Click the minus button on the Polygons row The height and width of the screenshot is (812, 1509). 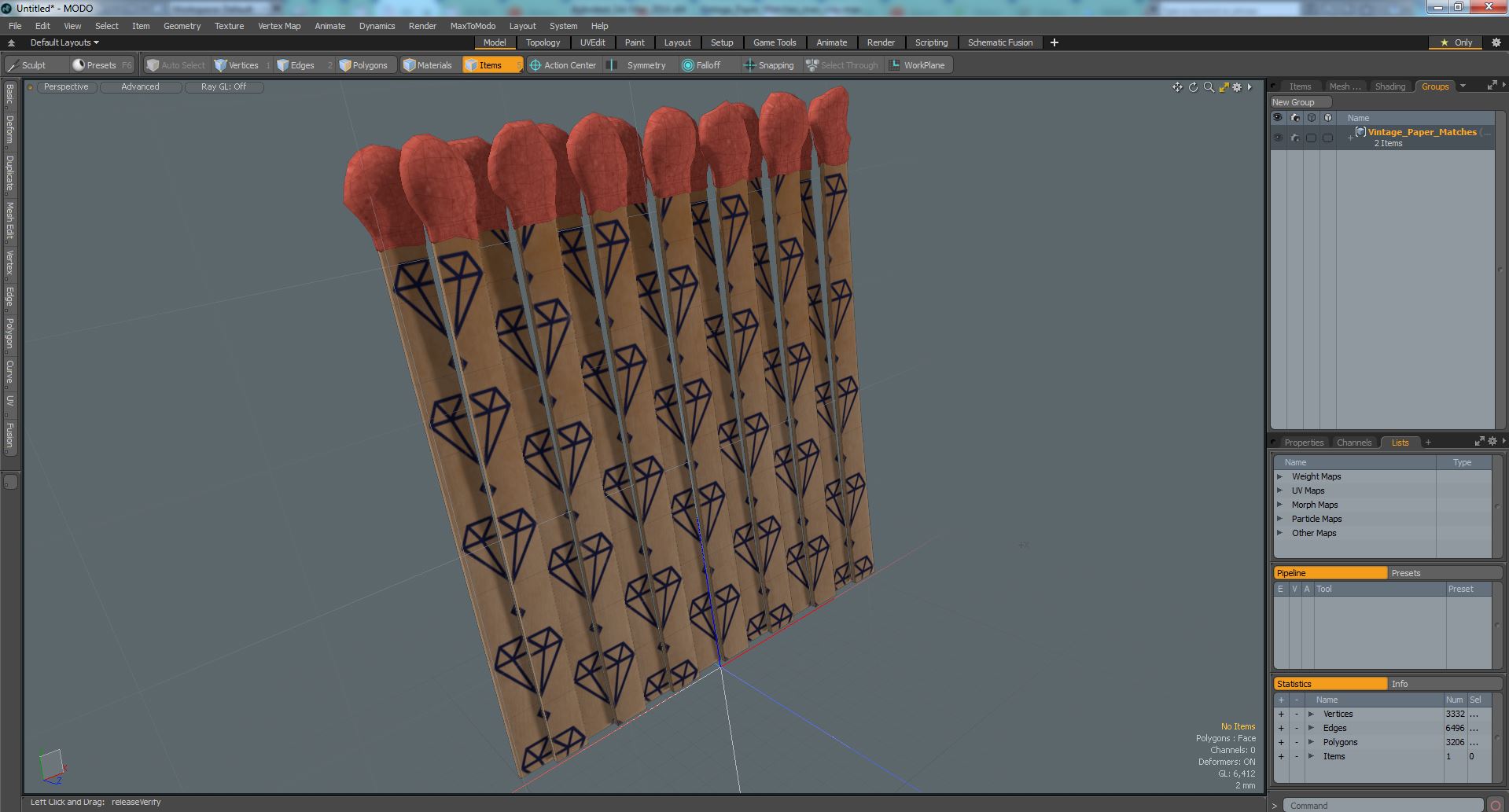[1297, 742]
